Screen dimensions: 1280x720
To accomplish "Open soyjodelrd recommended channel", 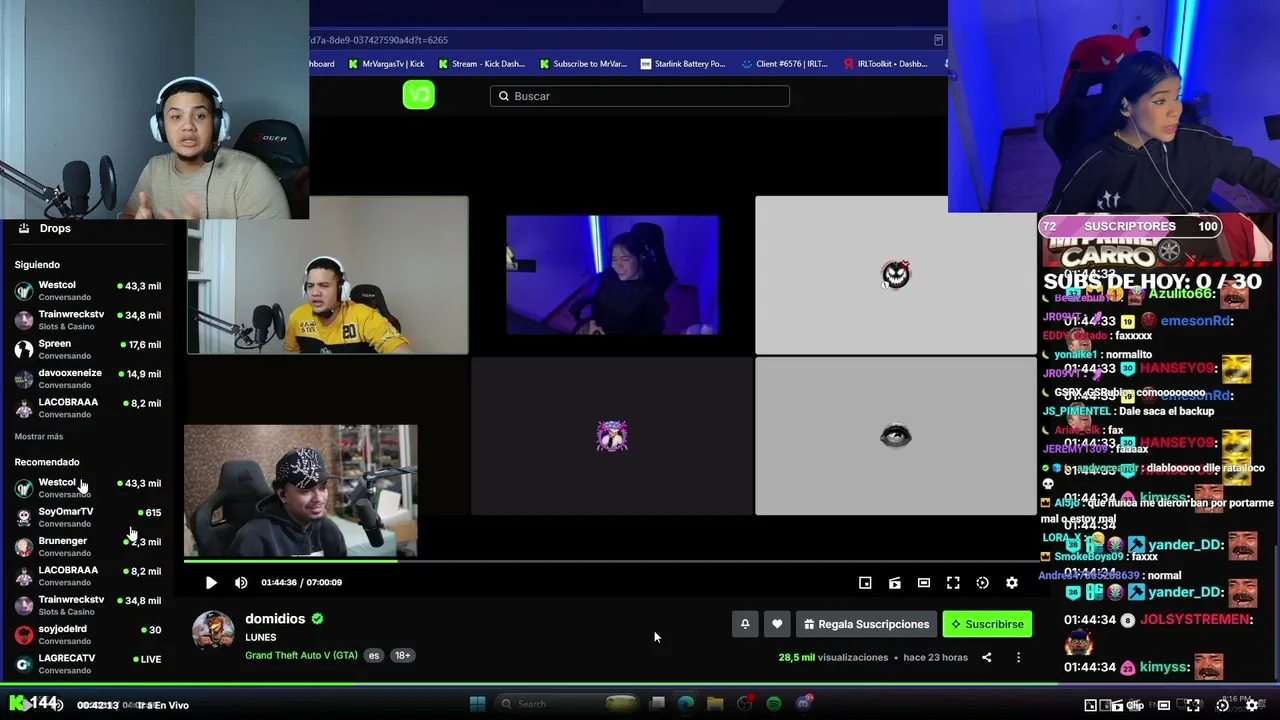I will (88, 634).
